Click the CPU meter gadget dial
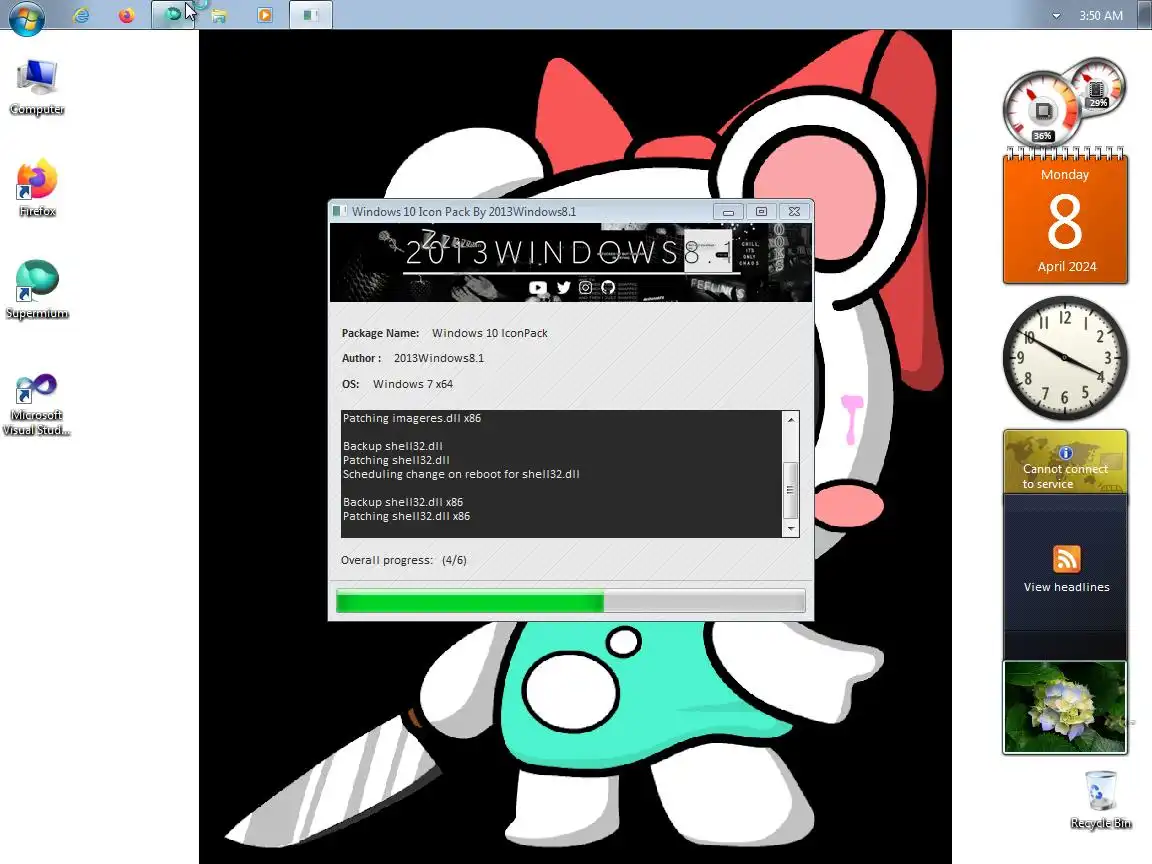 pos(1041,110)
